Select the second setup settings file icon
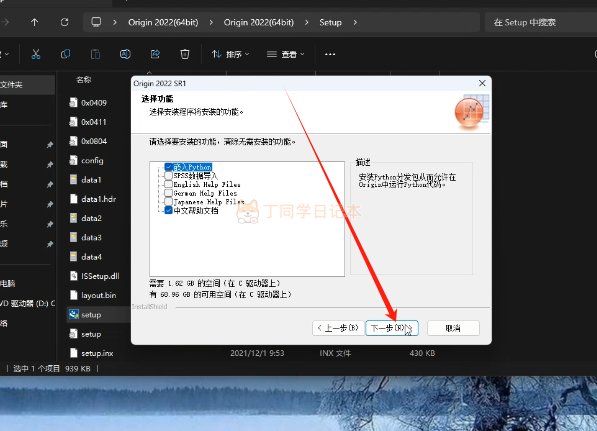Screen dimensions: 597x431 pyautogui.click(x=73, y=334)
